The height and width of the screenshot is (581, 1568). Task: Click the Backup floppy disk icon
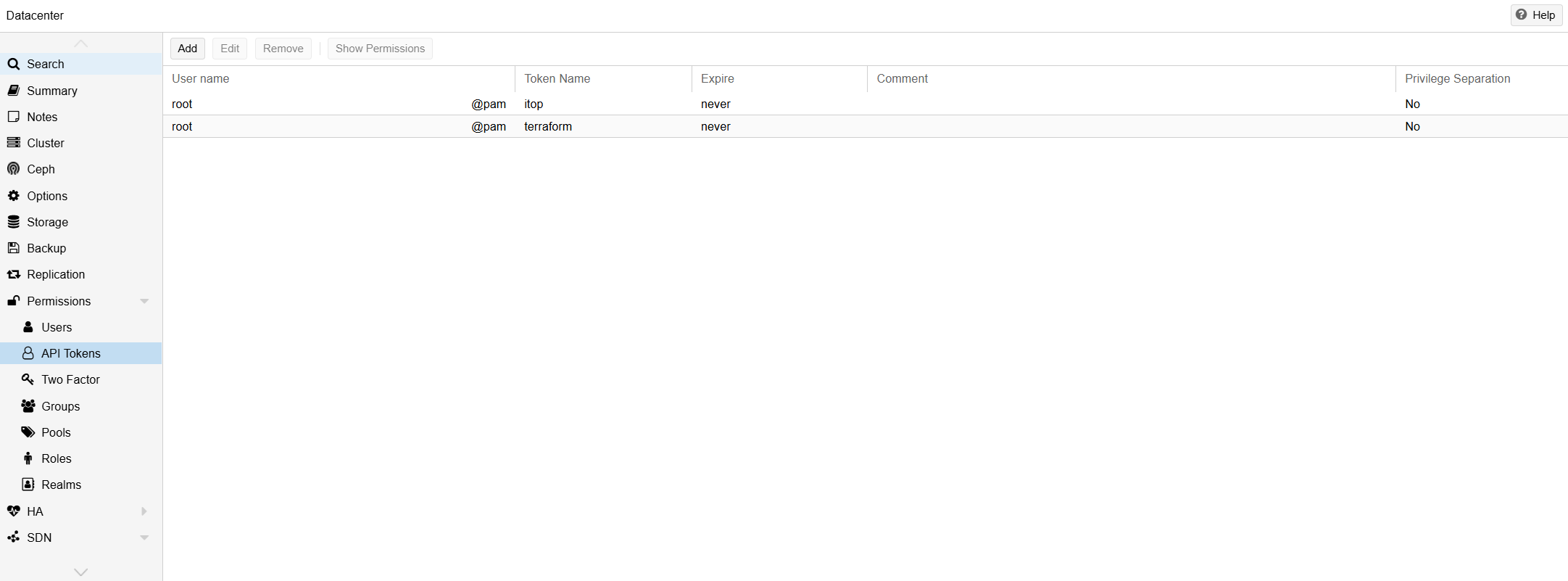[13, 248]
